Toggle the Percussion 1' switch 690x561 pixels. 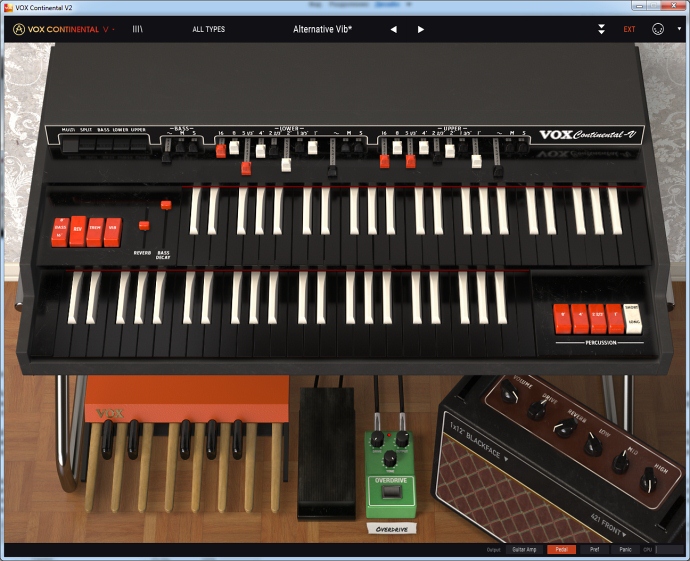615,319
